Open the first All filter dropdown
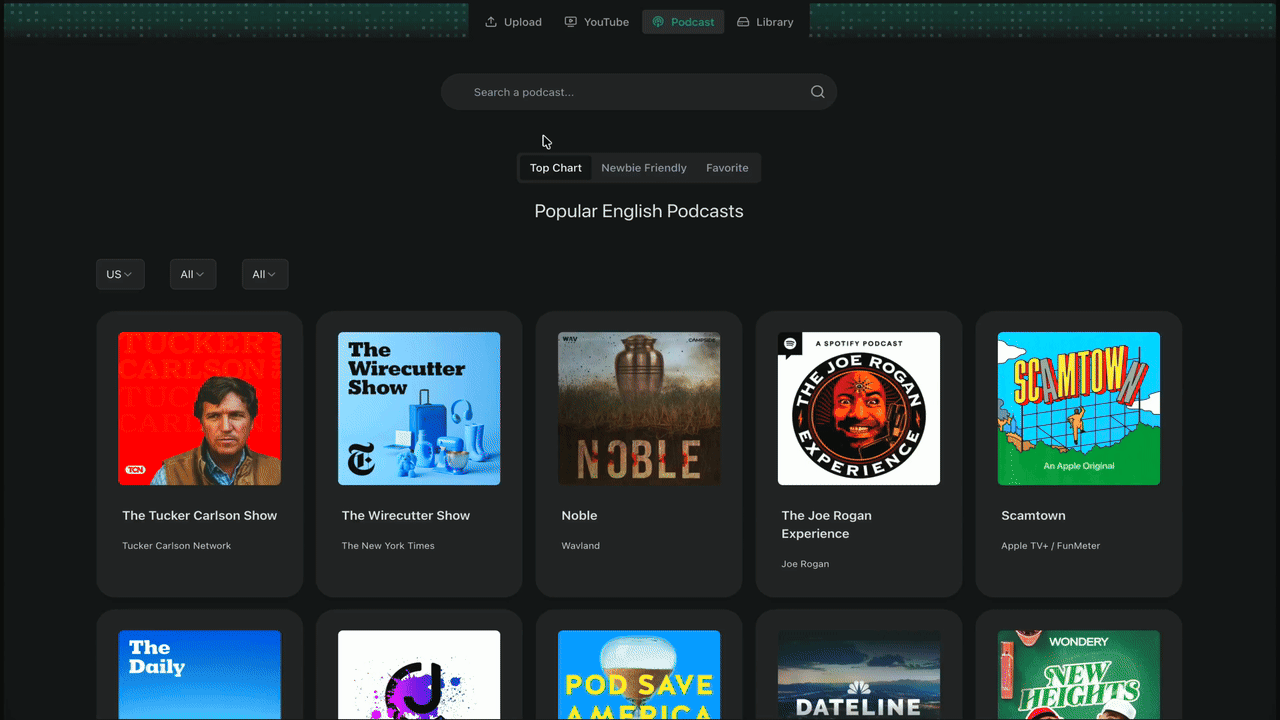 [193, 274]
